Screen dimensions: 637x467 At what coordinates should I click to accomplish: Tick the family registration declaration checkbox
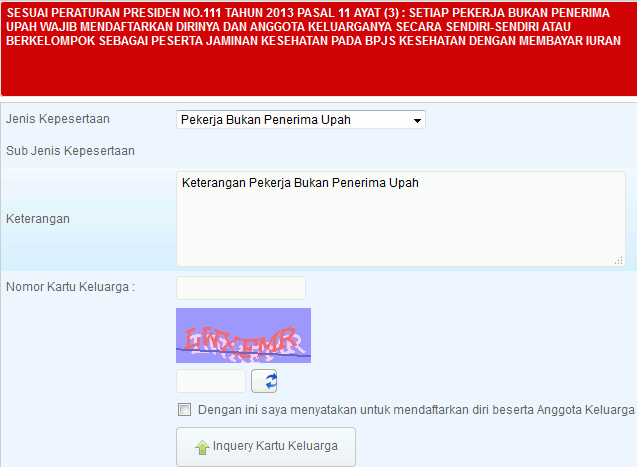[x=184, y=410]
